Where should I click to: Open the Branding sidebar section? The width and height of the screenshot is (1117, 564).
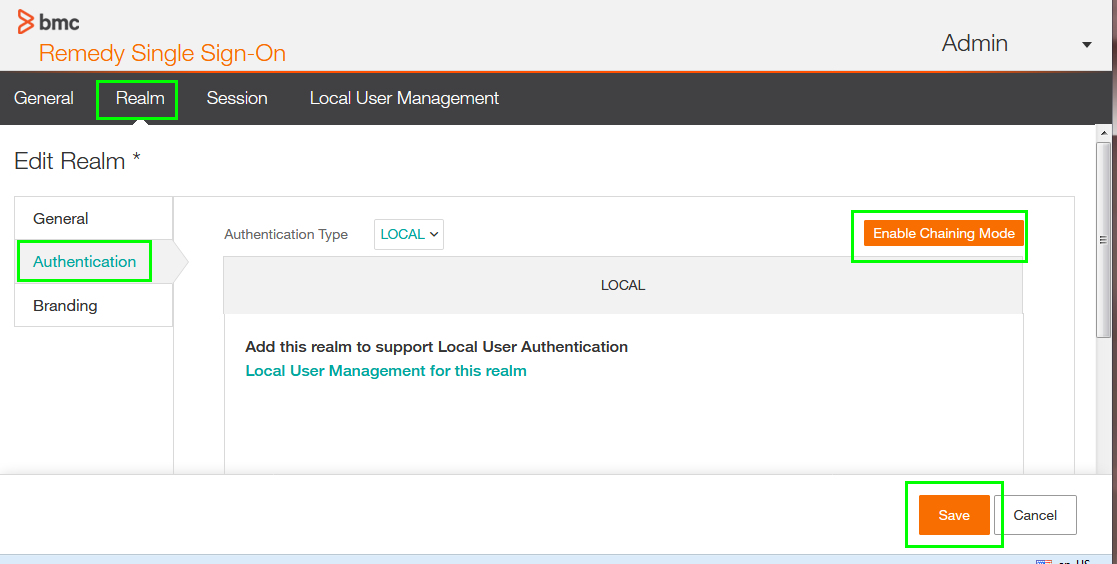pyautogui.click(x=93, y=306)
